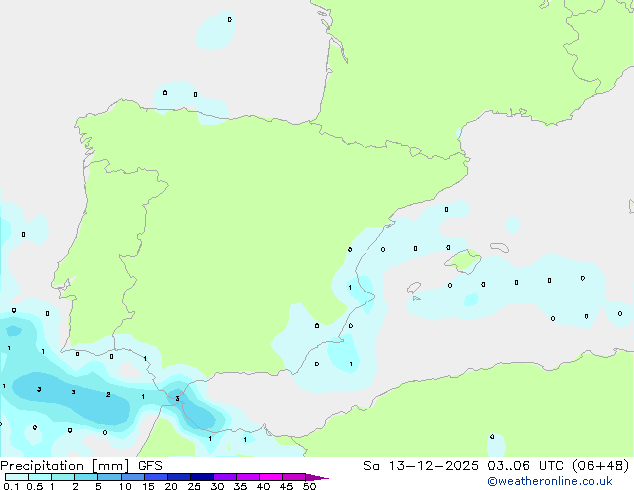
Task: Select the dark navy swatch between 25 and 30
Action: (x=202, y=477)
